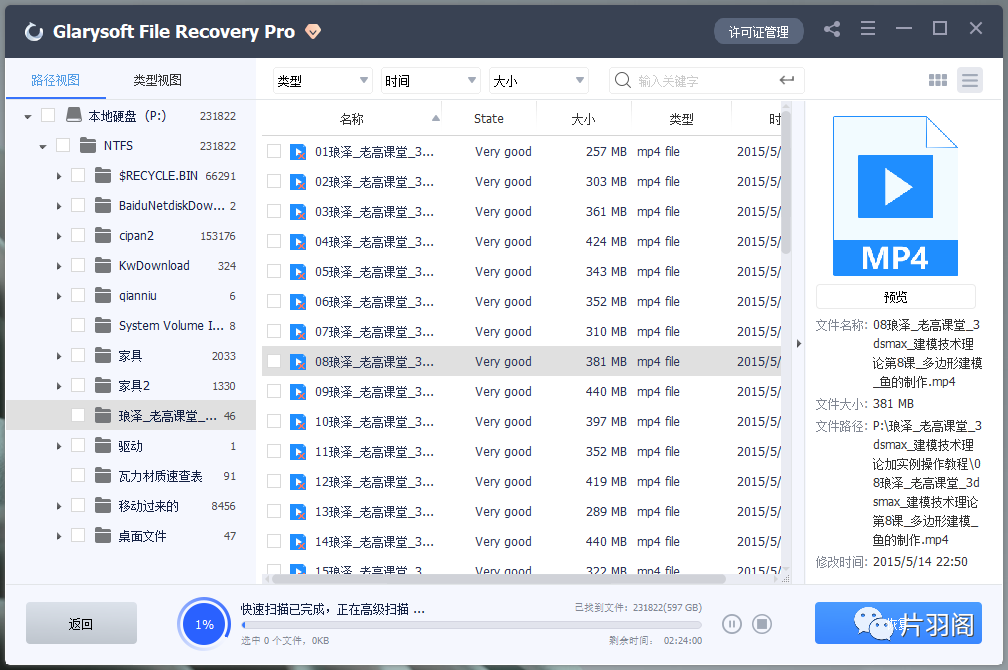This screenshot has height=670, width=1008.
Task: Click the enter arrow in search box
Action: pyautogui.click(x=786, y=80)
